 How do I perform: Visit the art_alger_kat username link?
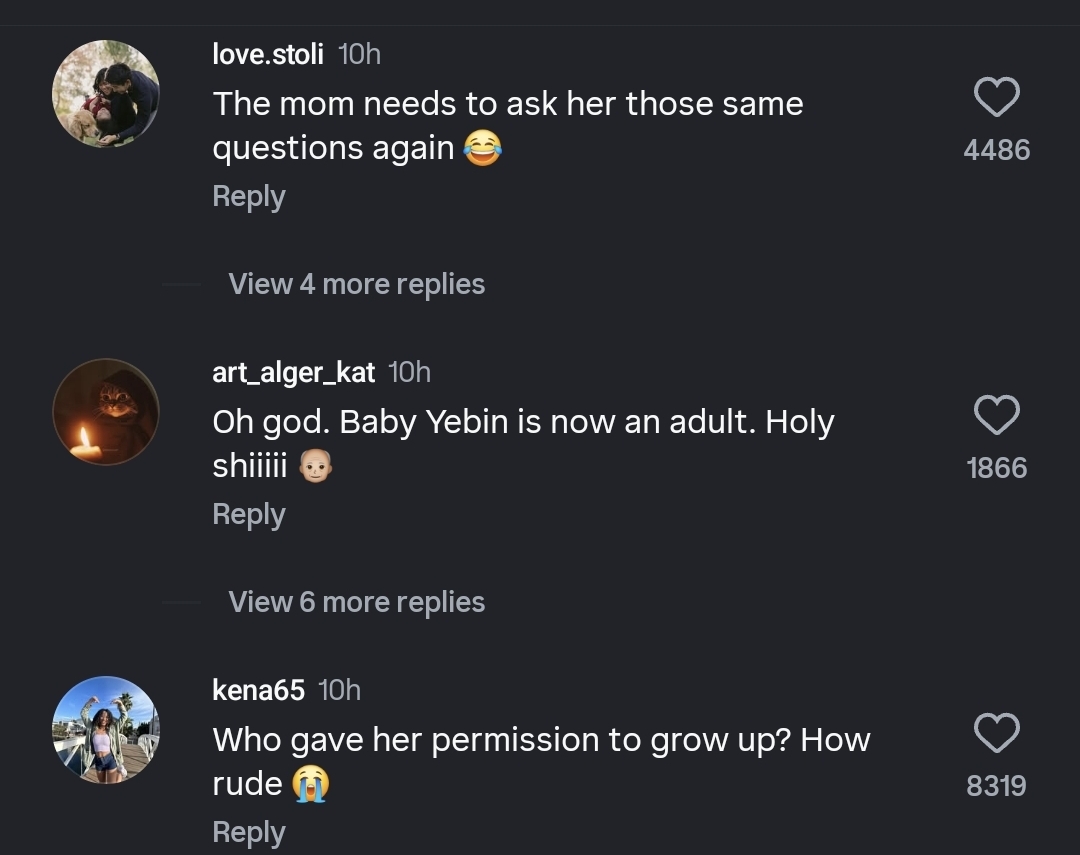click(x=294, y=372)
